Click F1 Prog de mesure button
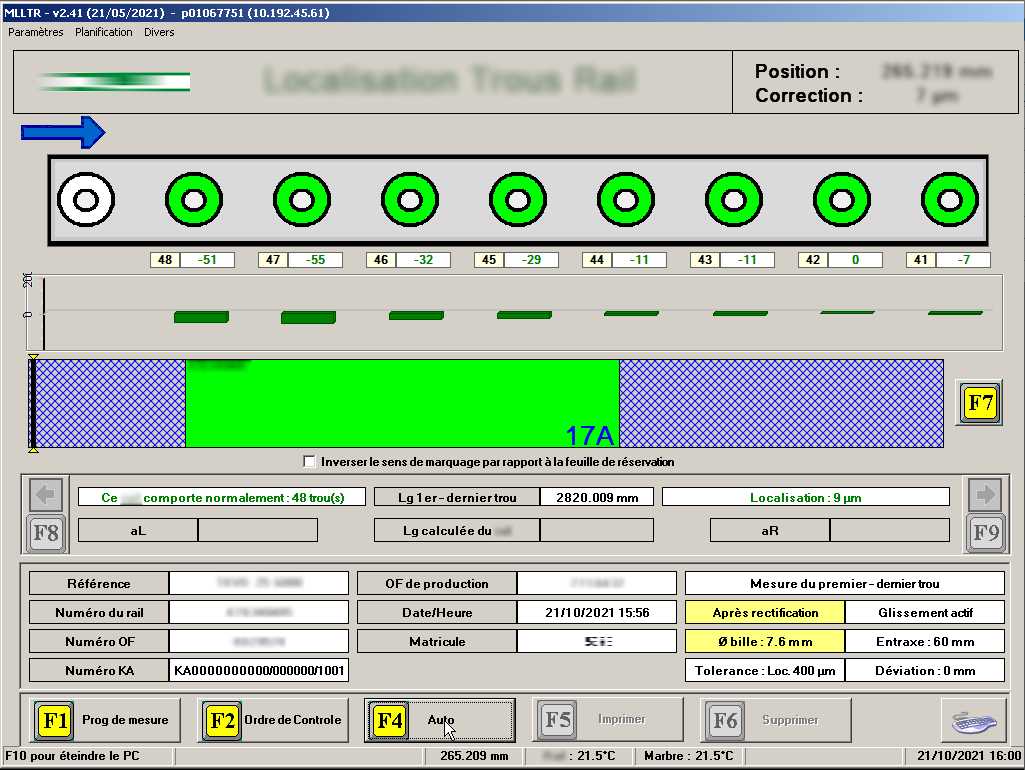The height and width of the screenshot is (770, 1025). tap(105, 720)
